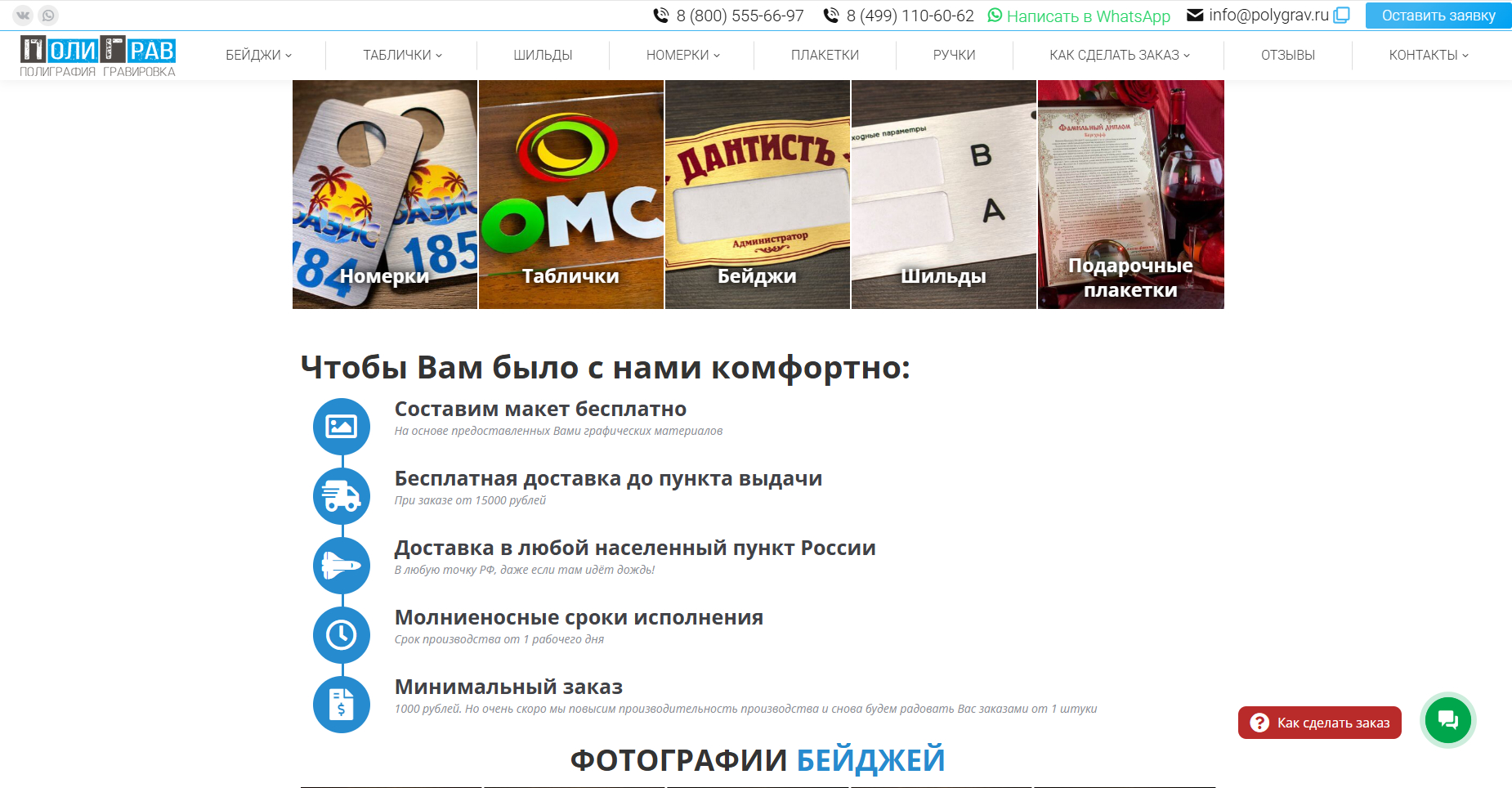Screen dimensions: 1512x788
Task: Expand the КОНТАКТЫ menu dropdown
Action: coord(1429,55)
